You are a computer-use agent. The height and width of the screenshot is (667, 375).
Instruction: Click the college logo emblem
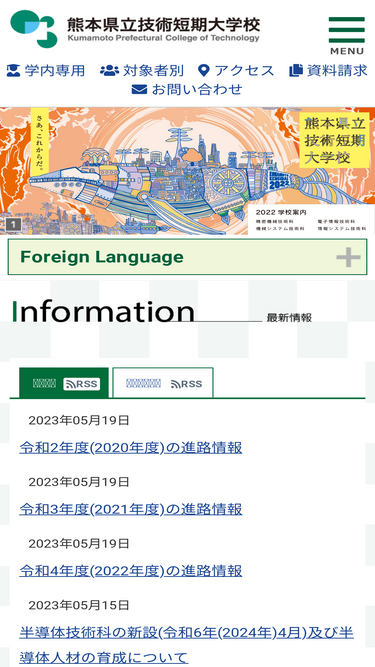34,29
